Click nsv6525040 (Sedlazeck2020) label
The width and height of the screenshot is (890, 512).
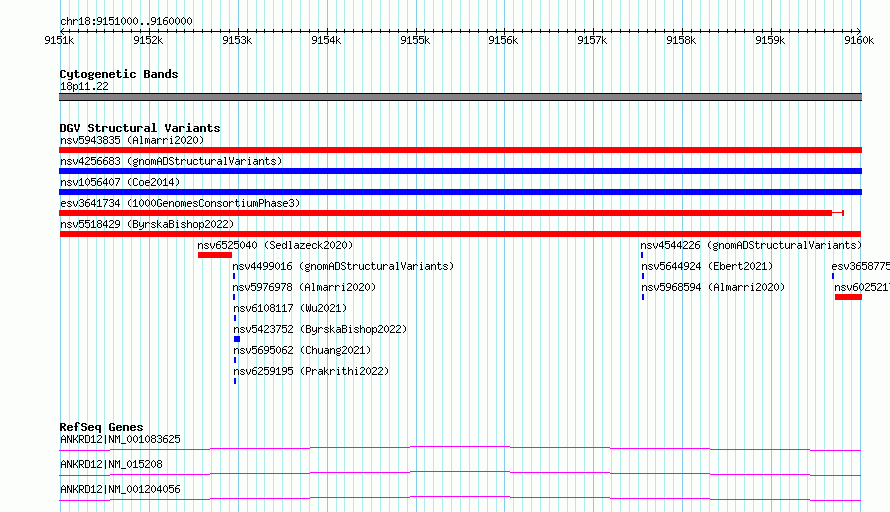tap(275, 245)
